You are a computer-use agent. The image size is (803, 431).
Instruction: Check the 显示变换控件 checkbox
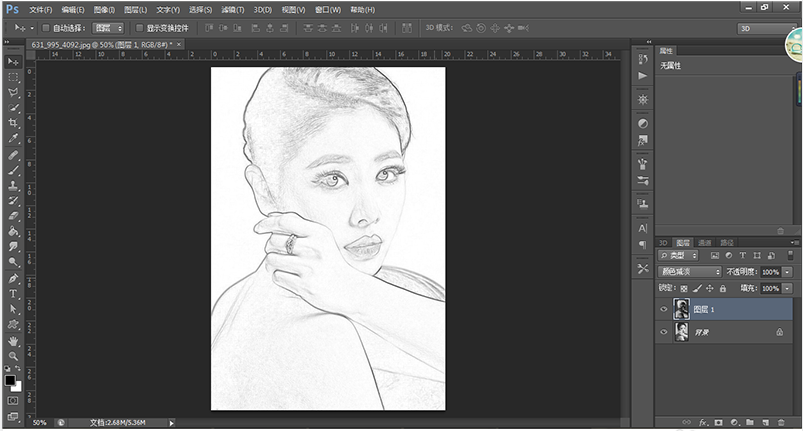pyautogui.click(x=138, y=28)
